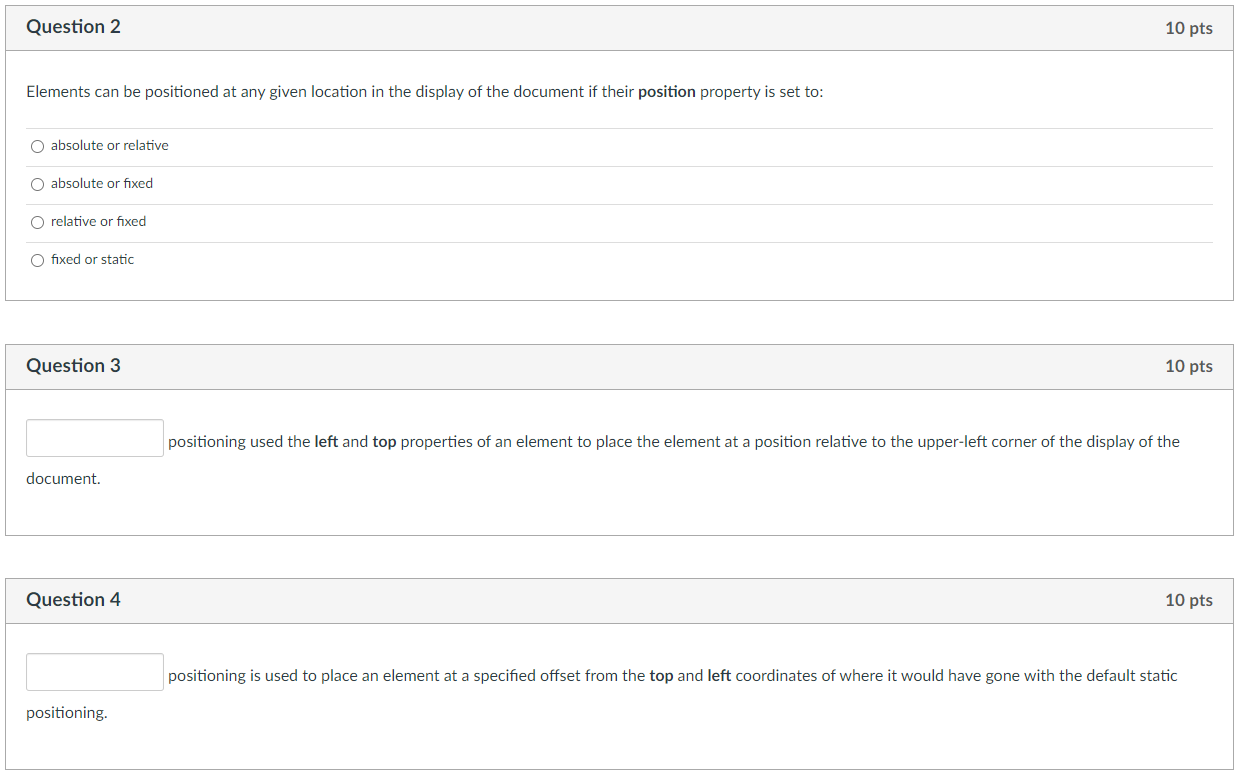This screenshot has width=1240, height=778.
Task: Click the bold word "position" in Question 2
Action: pos(666,92)
